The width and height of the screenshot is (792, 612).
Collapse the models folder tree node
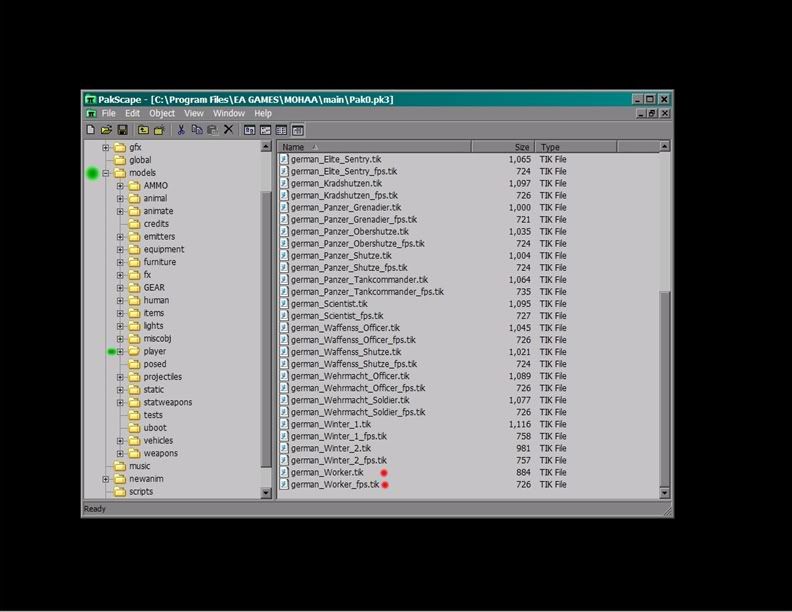[x=106, y=173]
